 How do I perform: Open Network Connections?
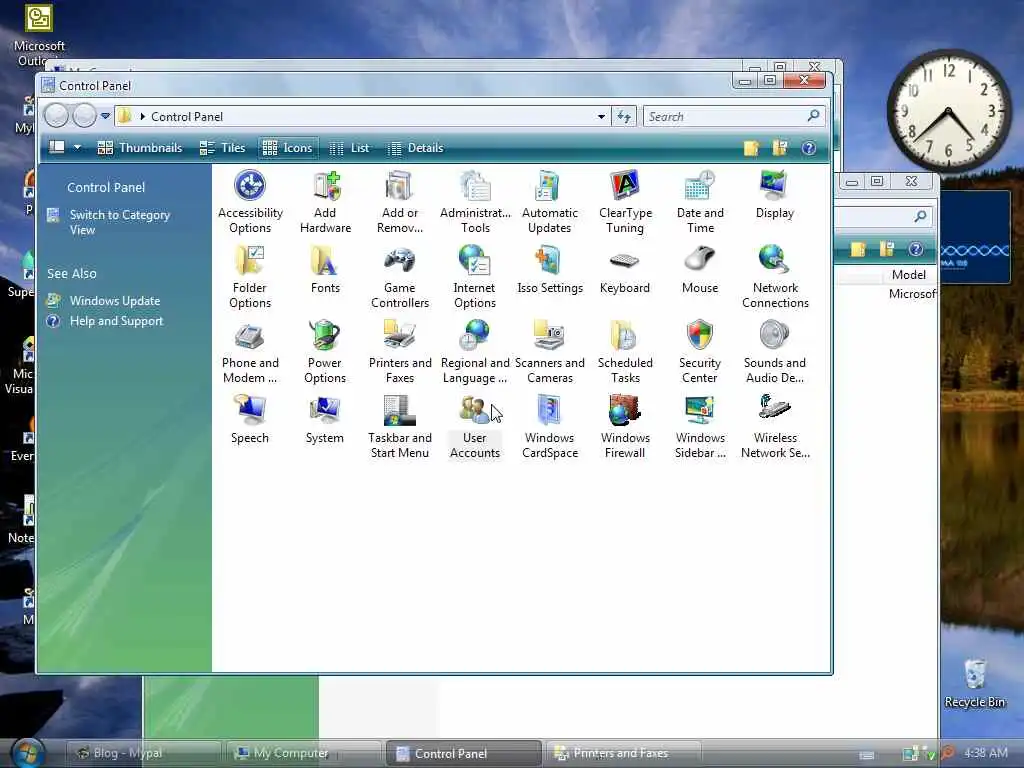775,276
